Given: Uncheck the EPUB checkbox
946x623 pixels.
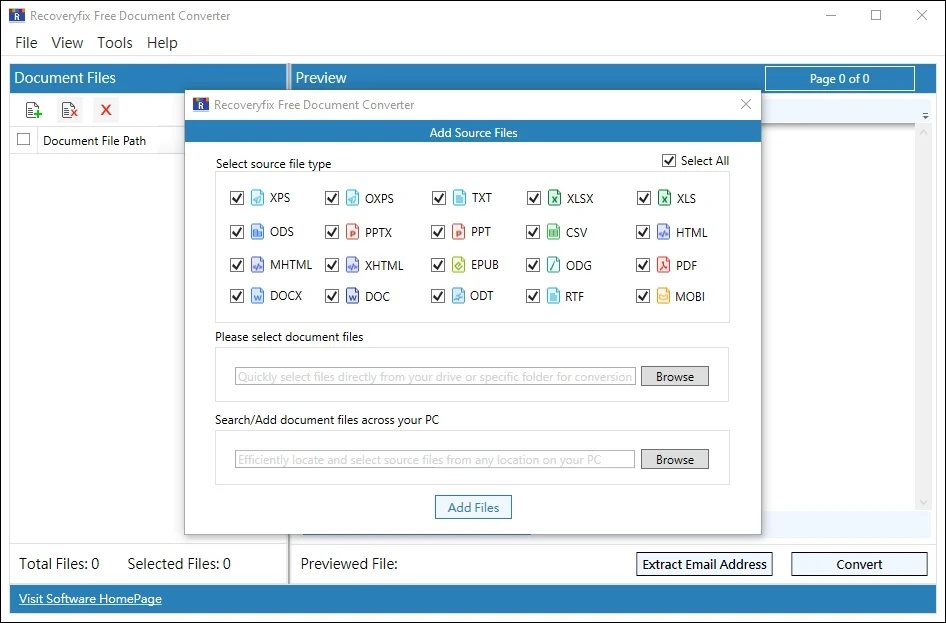Looking at the screenshot, I should tap(438, 265).
